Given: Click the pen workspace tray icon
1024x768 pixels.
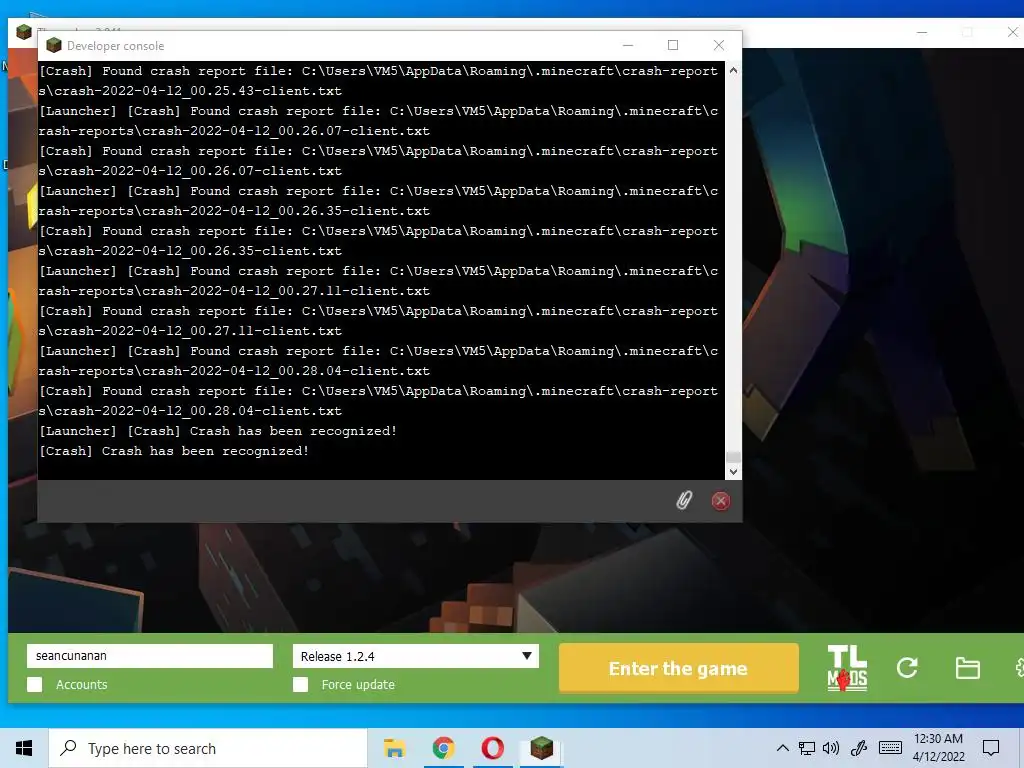Looking at the screenshot, I should coord(859,748).
